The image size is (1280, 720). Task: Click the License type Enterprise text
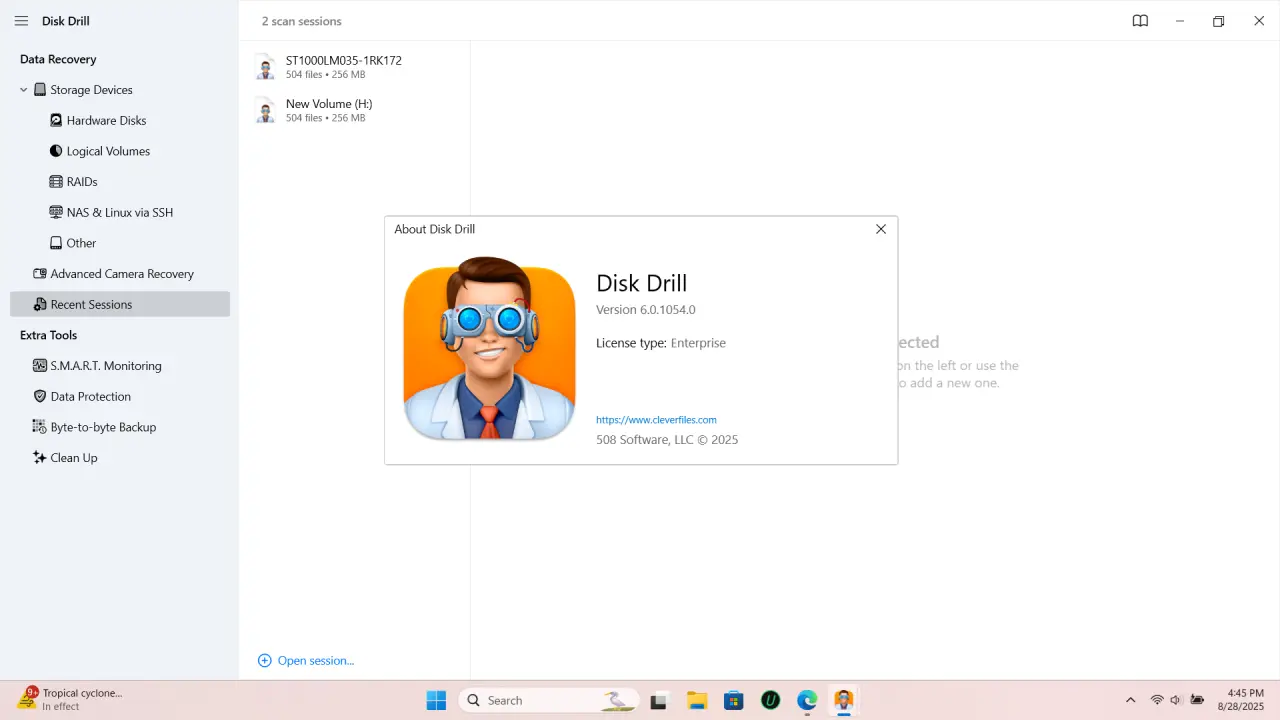point(661,343)
